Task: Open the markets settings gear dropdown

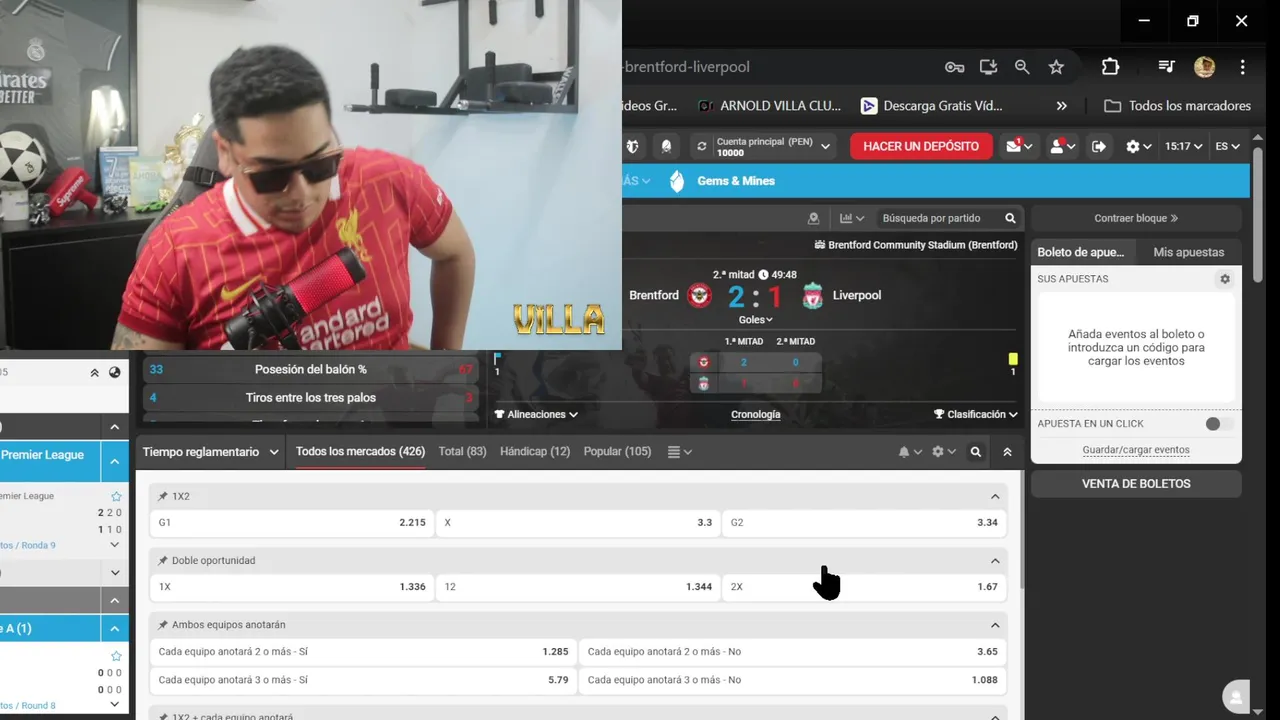Action: coord(943,452)
